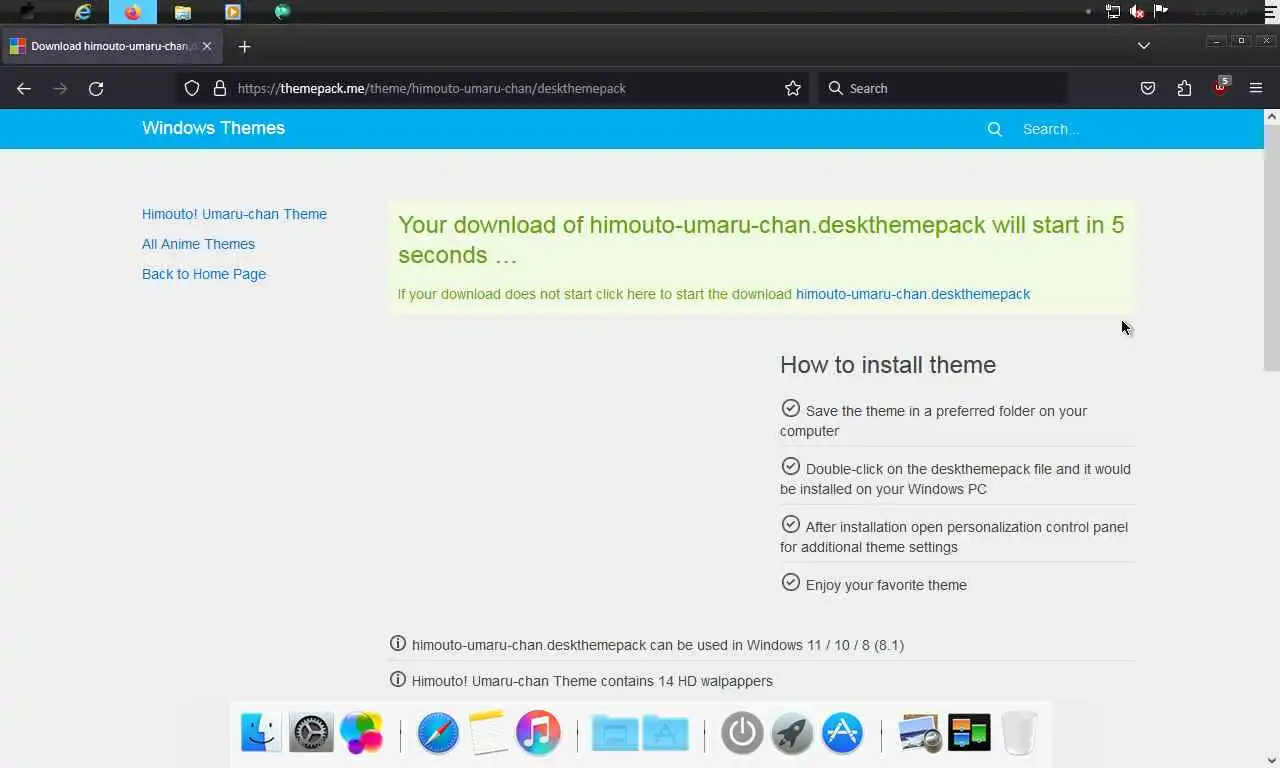The width and height of the screenshot is (1280, 768).
Task: Launch iTunes music icon in dock
Action: (538, 733)
